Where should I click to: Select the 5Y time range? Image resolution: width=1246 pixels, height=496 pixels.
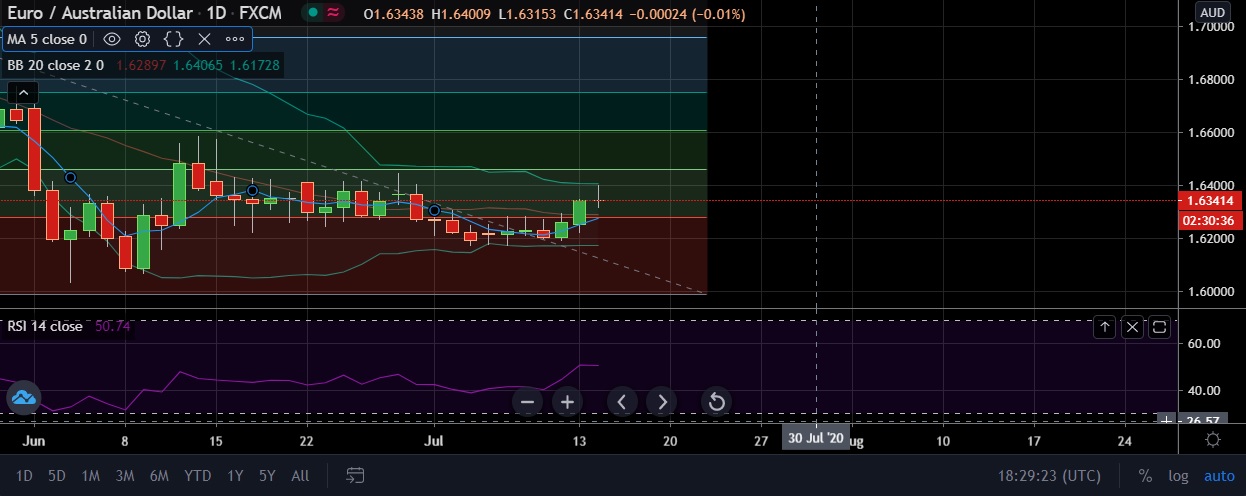point(267,476)
